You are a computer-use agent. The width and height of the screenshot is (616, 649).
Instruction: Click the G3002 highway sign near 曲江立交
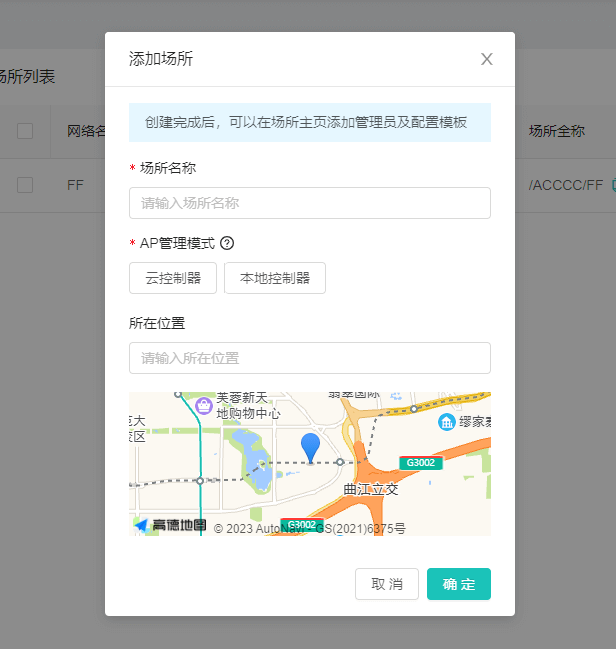[x=421, y=463]
